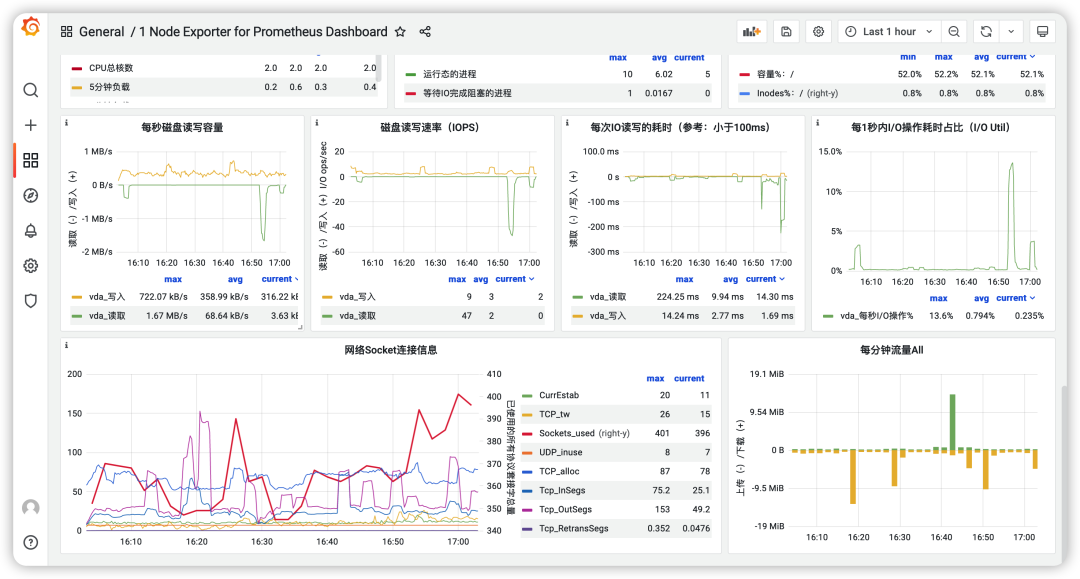The image size is (1080, 579).
Task: Open Grafana home logo
Action: click(x=30, y=28)
